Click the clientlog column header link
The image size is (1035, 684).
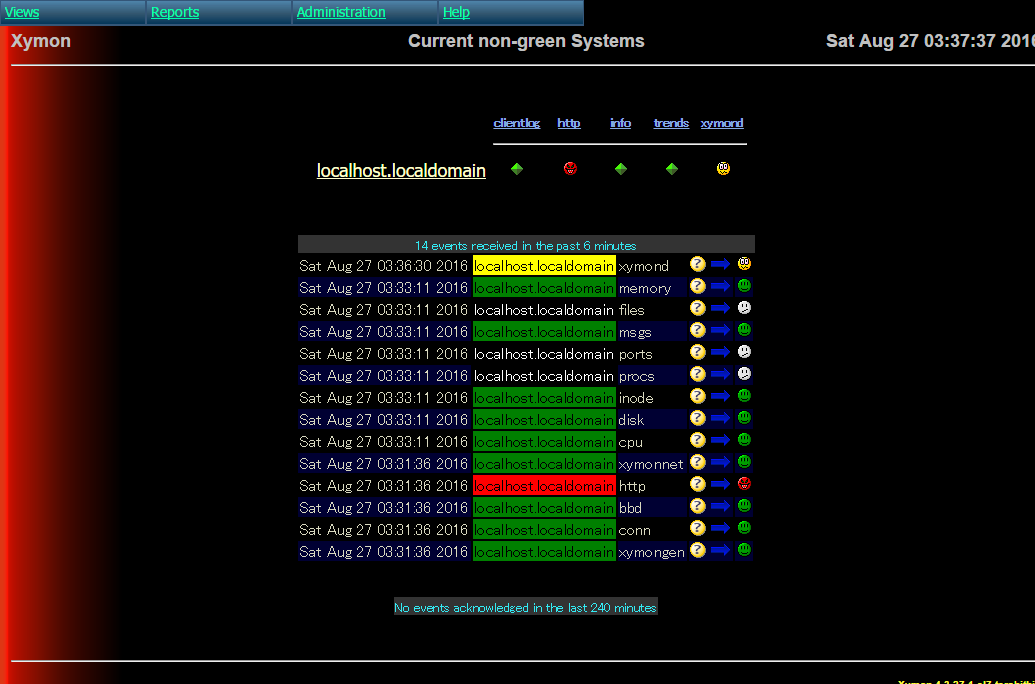(x=516, y=123)
